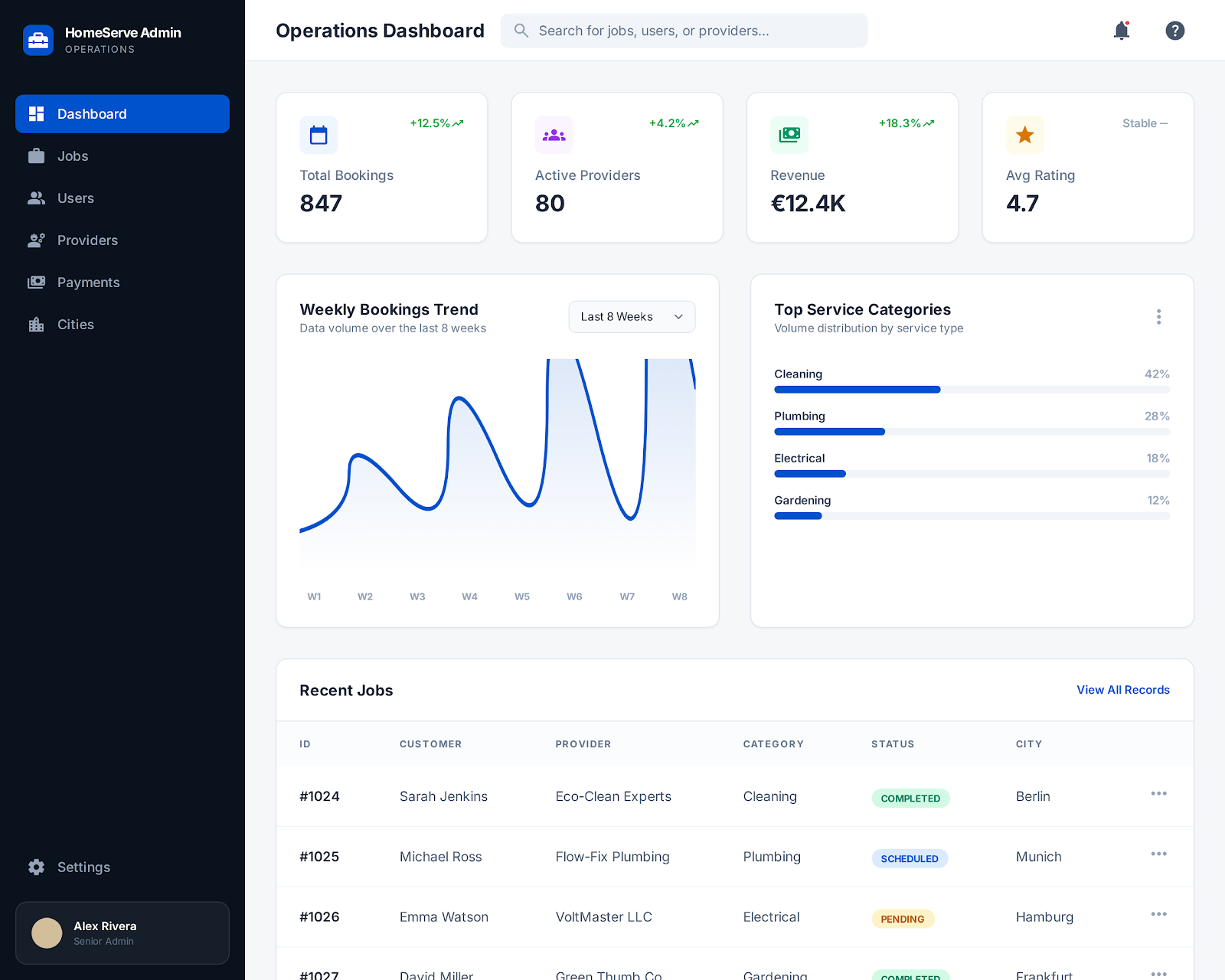Open the Alex Rivera profile card
This screenshot has height=980, width=1225.
tap(122, 933)
